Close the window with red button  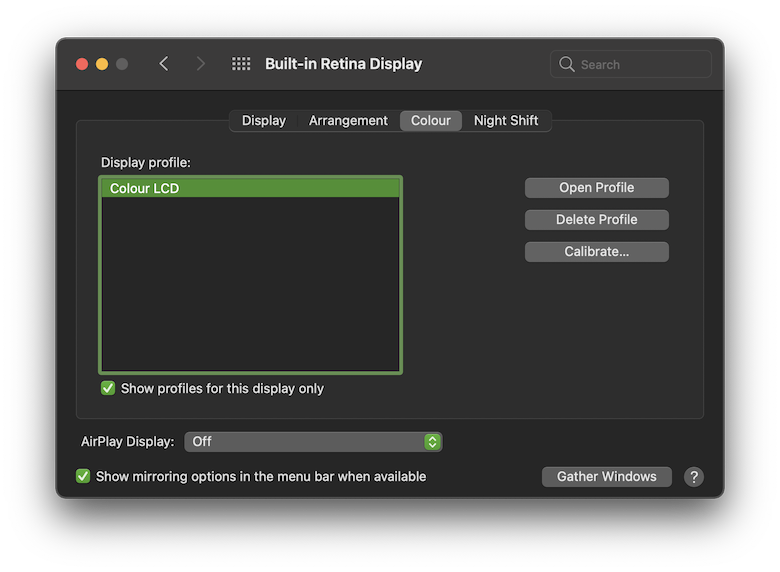point(82,64)
